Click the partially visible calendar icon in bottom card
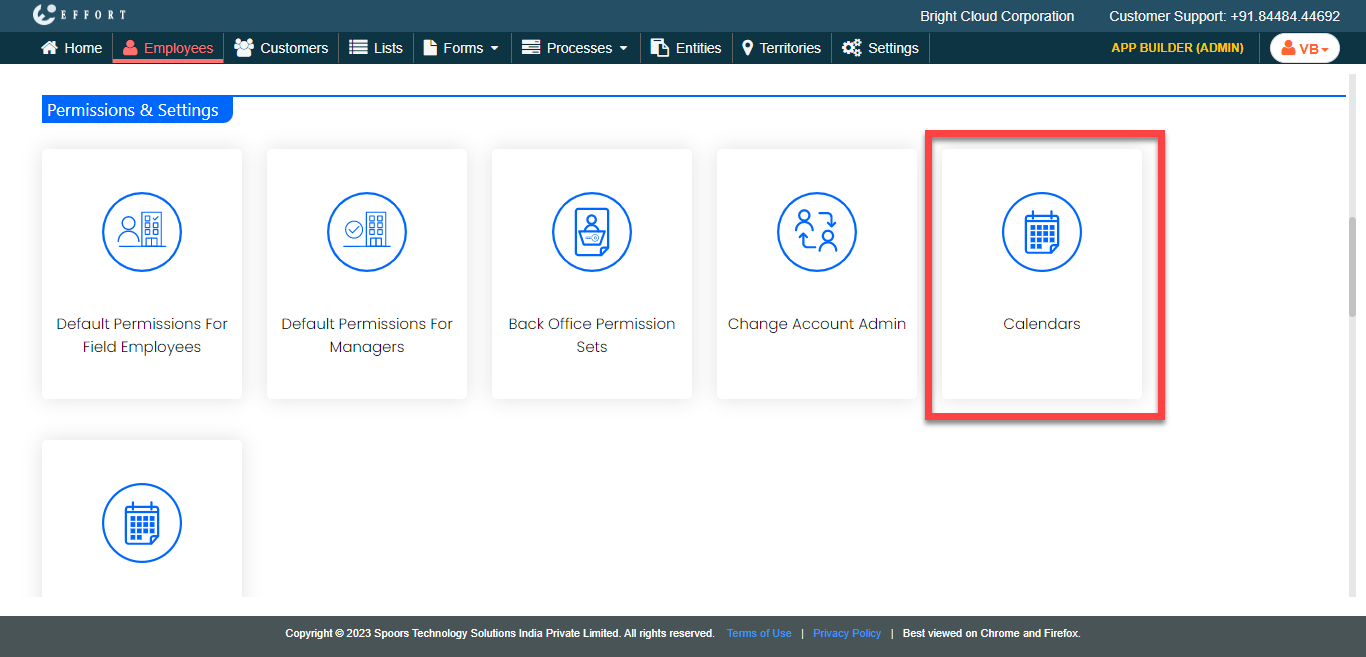The width and height of the screenshot is (1366, 657). (x=142, y=523)
